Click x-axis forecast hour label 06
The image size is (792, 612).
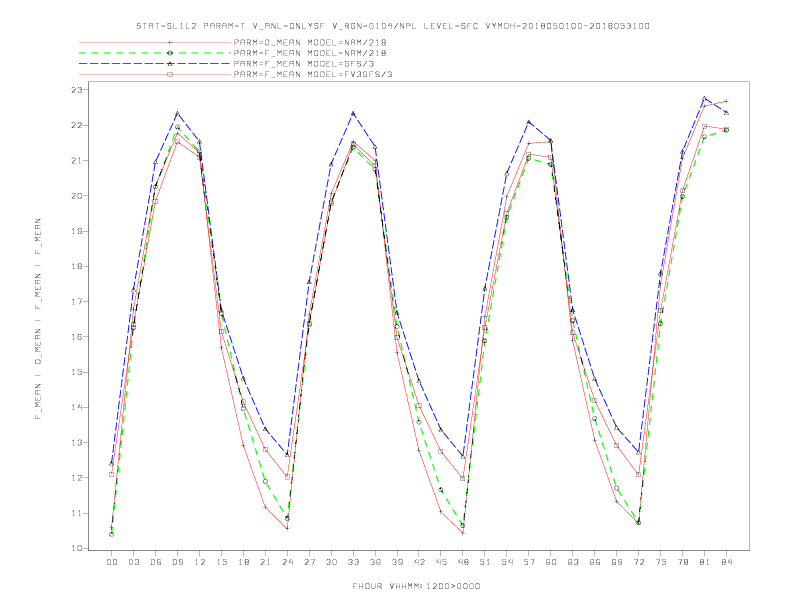(x=156, y=562)
